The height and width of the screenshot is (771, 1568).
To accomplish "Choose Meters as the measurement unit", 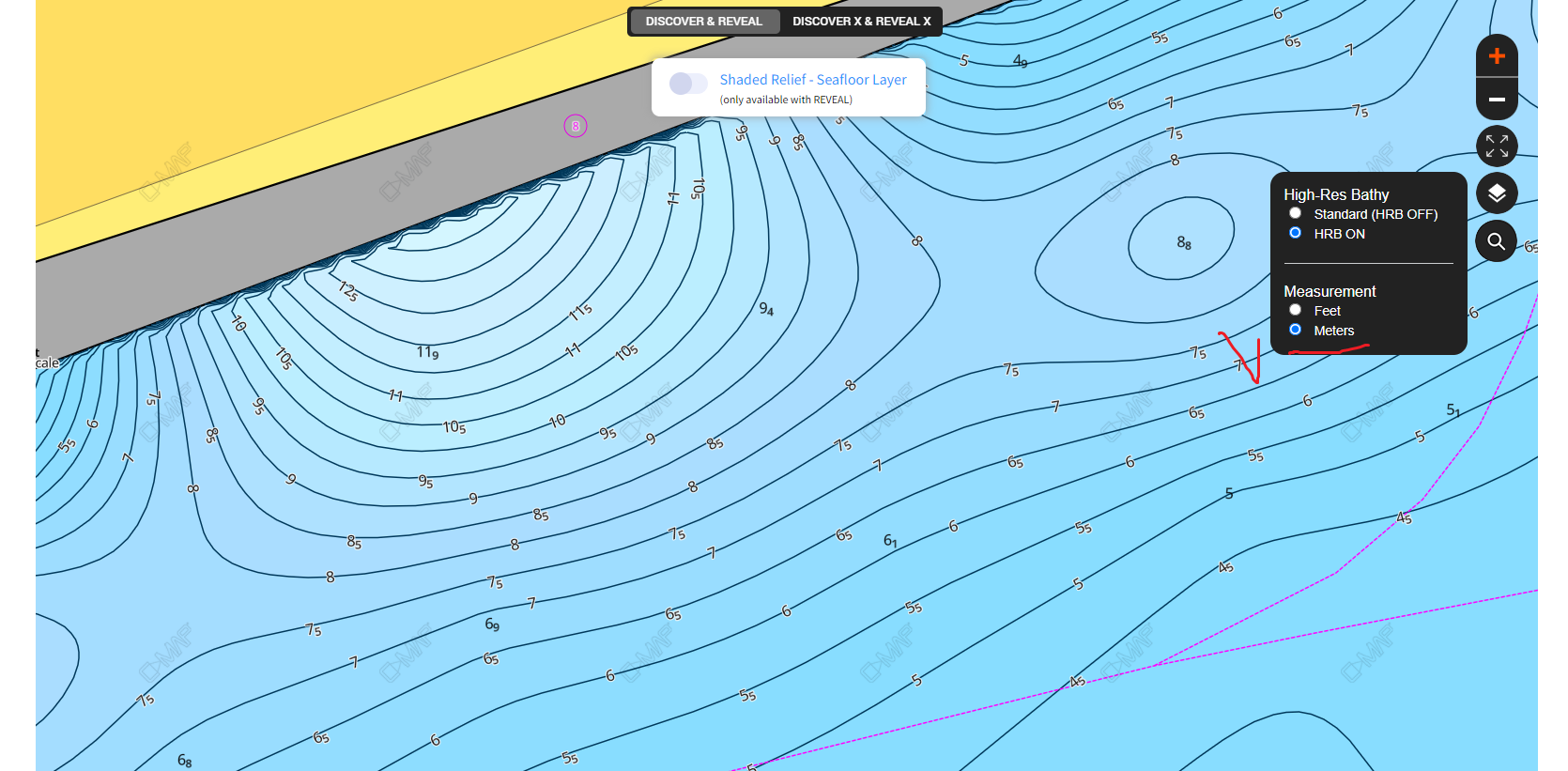I will tap(1296, 330).
